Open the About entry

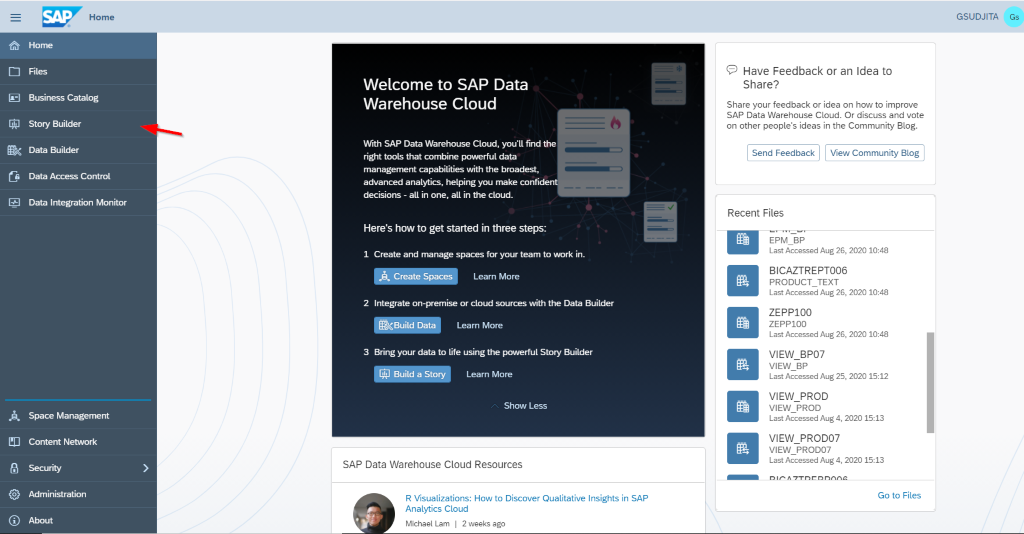pyautogui.click(x=78, y=520)
